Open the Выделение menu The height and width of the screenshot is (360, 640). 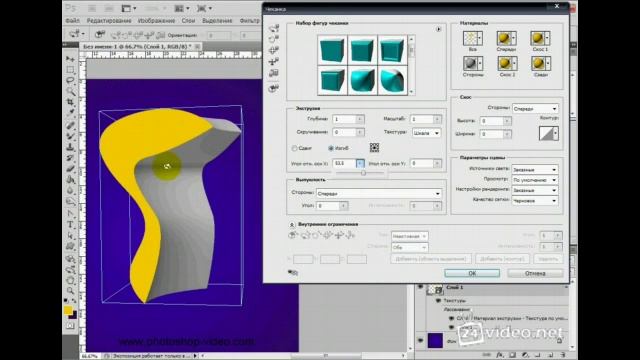(x=218, y=20)
